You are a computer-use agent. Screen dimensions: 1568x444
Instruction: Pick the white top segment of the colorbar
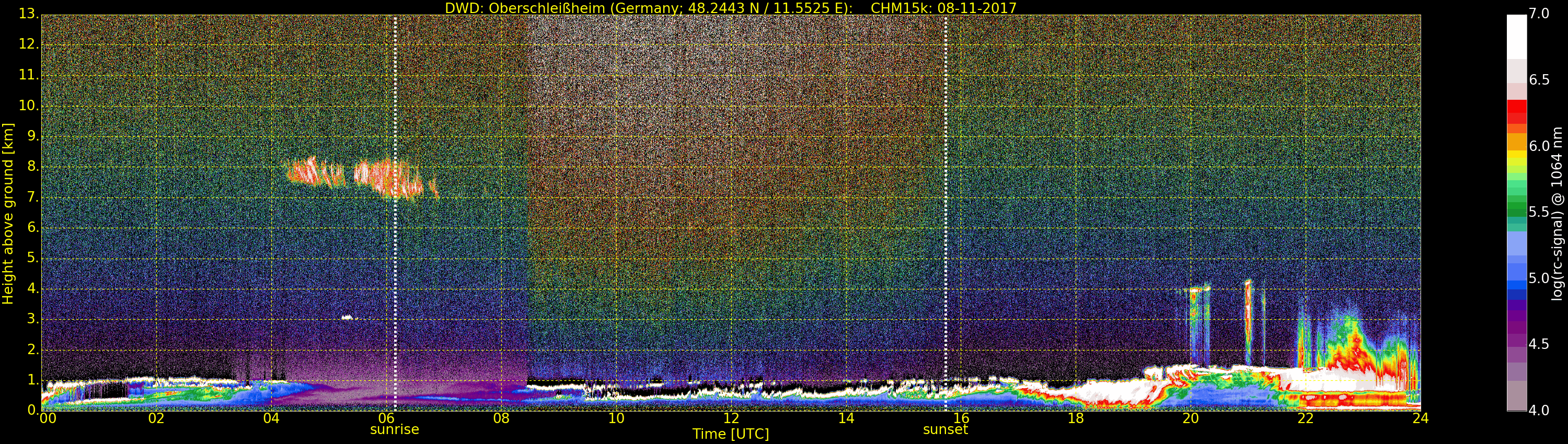tap(1516, 37)
